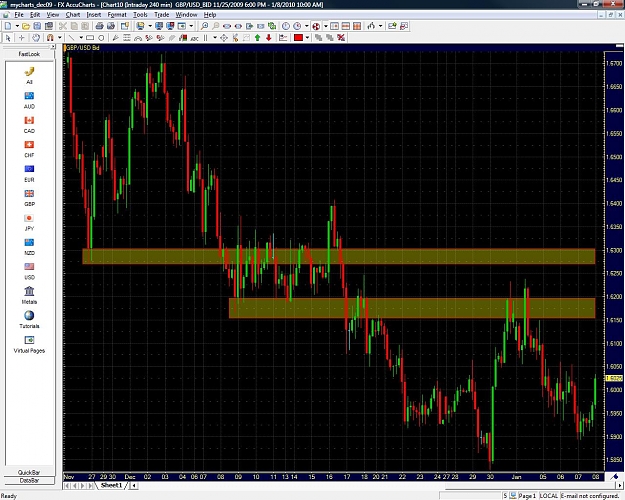Open the Chart menu

tap(73, 15)
